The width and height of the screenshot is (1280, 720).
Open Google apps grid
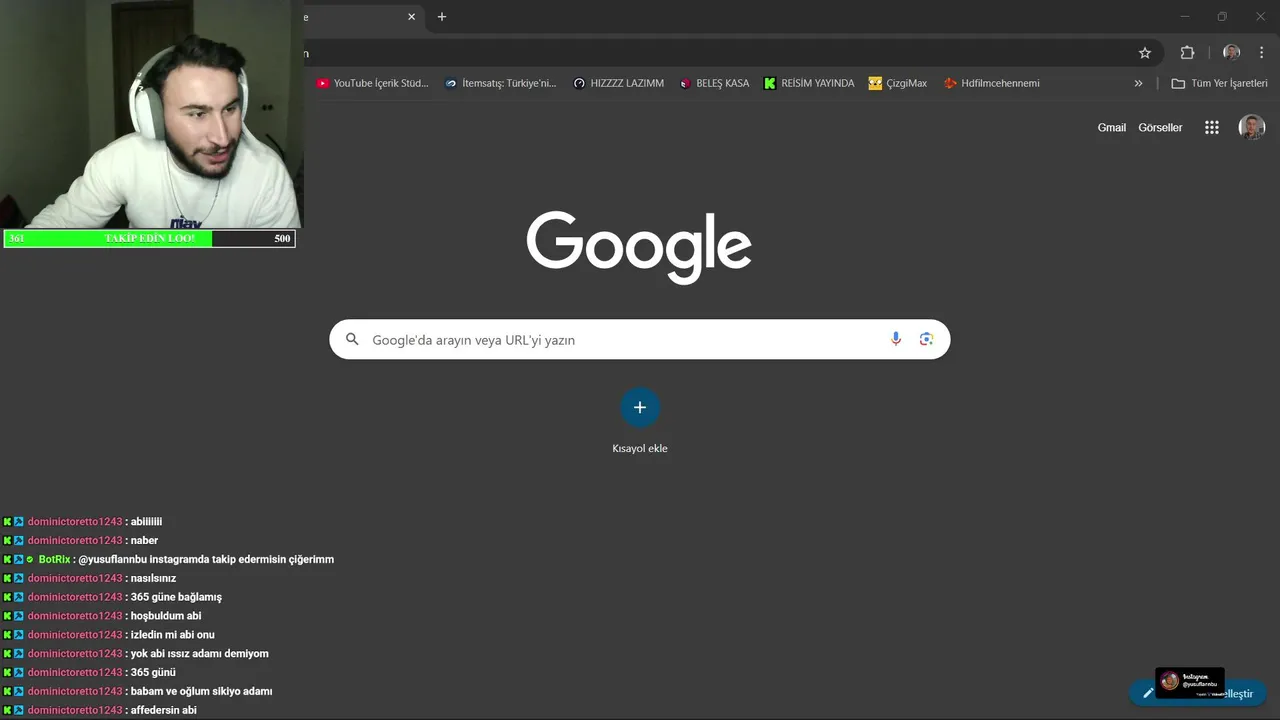pos(1212,127)
